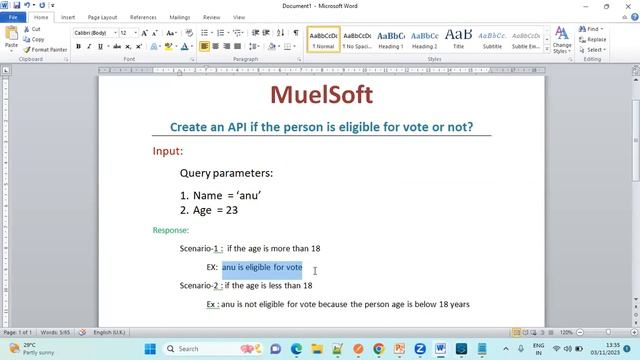
Task: Toggle superscript formatting
Action: point(139,47)
